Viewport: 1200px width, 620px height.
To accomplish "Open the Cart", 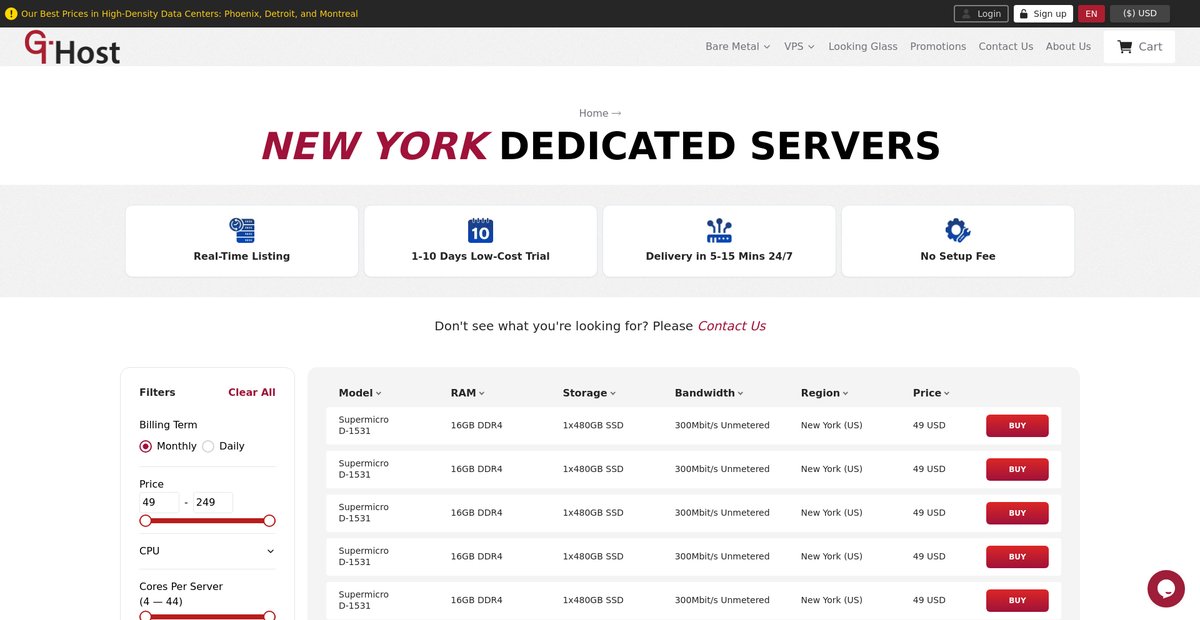I will [x=1139, y=47].
